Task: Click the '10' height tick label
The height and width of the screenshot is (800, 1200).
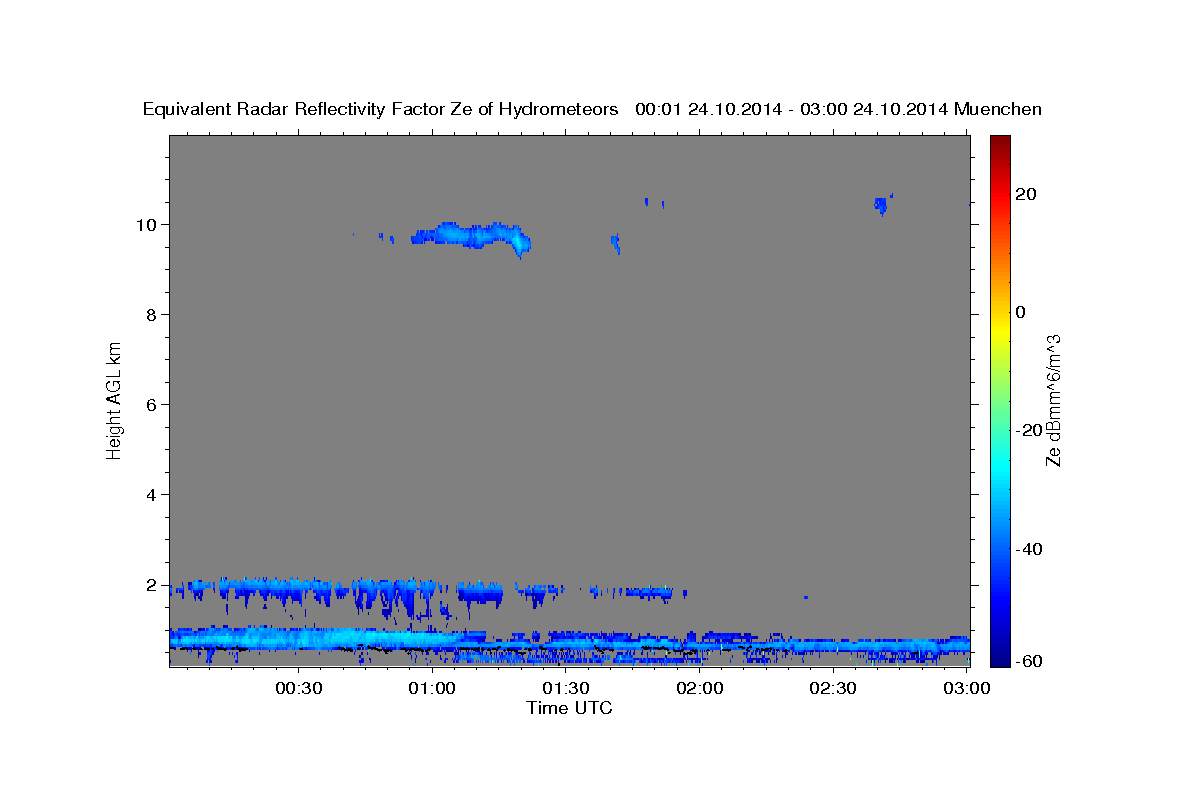Action: tap(148, 224)
